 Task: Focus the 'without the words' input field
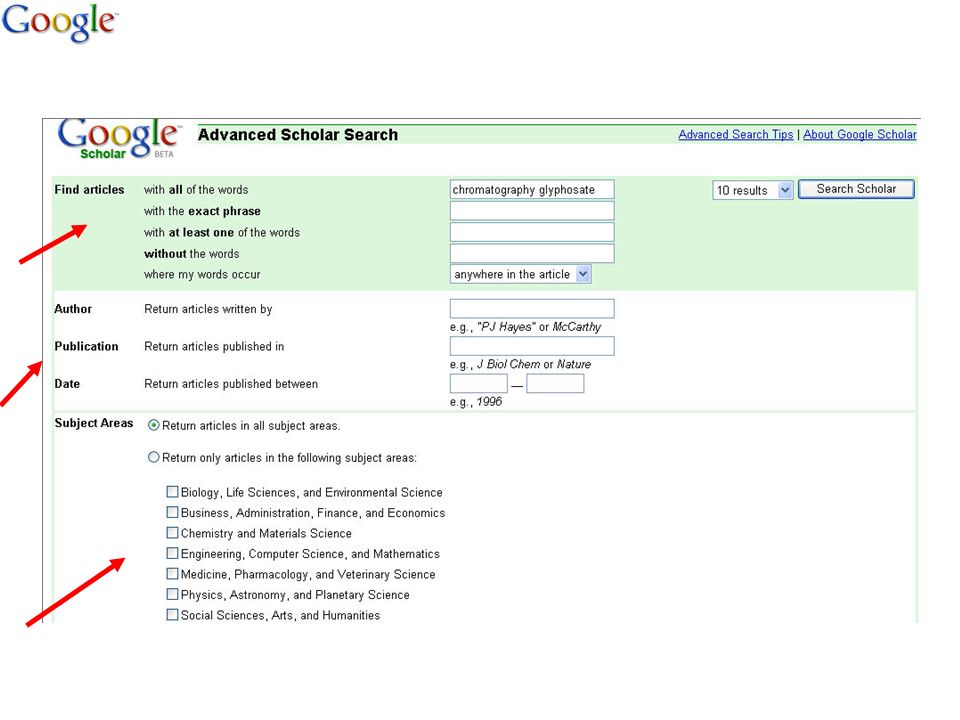[532, 253]
